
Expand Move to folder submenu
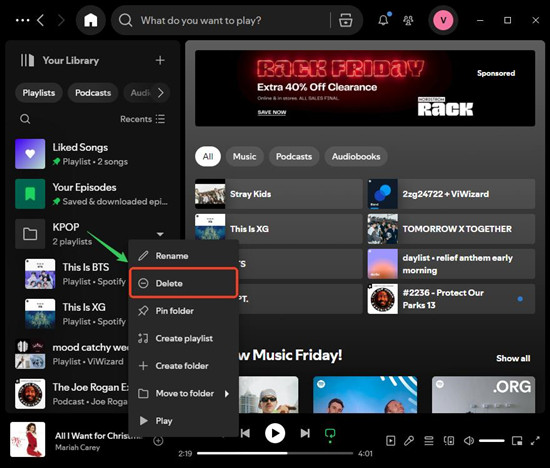pyautogui.click(x=183, y=393)
